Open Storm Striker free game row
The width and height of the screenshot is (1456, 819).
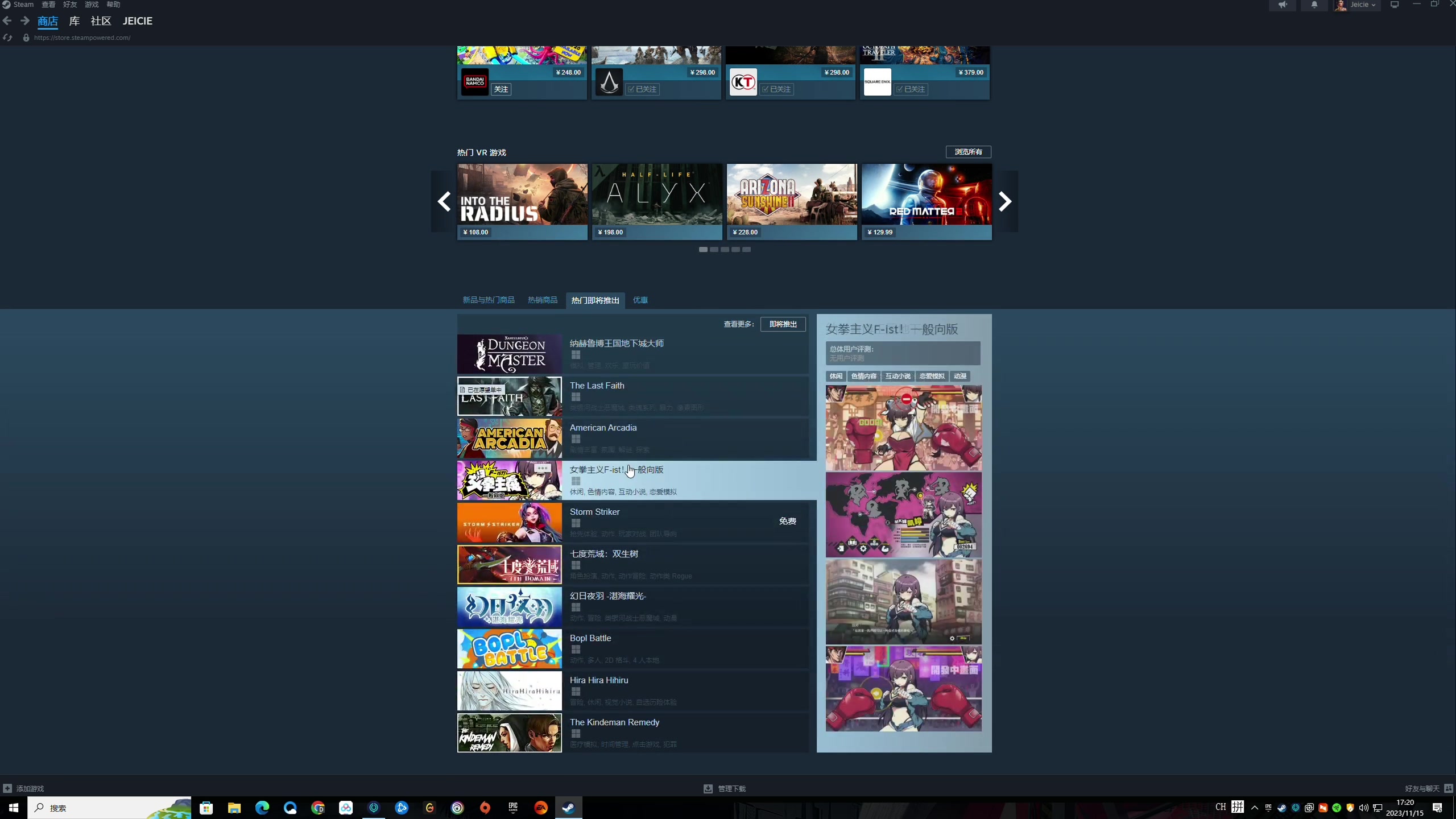click(633, 523)
